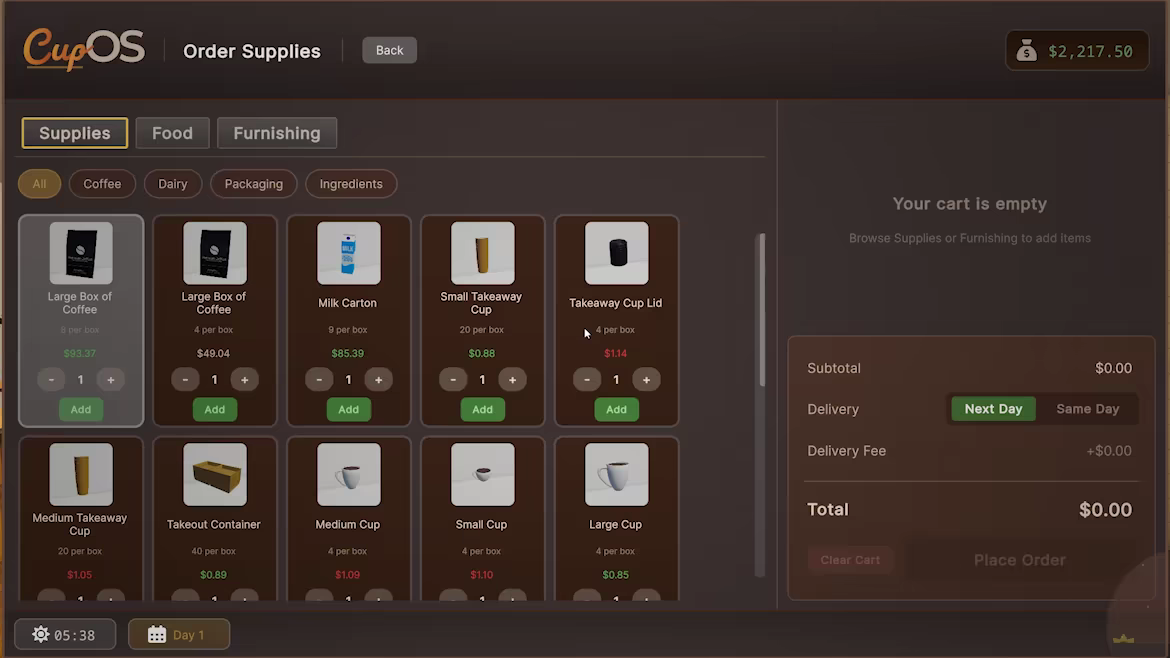Select the Takeaway Cup Lid image
Image resolution: width=1170 pixels, height=658 pixels.
(x=616, y=253)
